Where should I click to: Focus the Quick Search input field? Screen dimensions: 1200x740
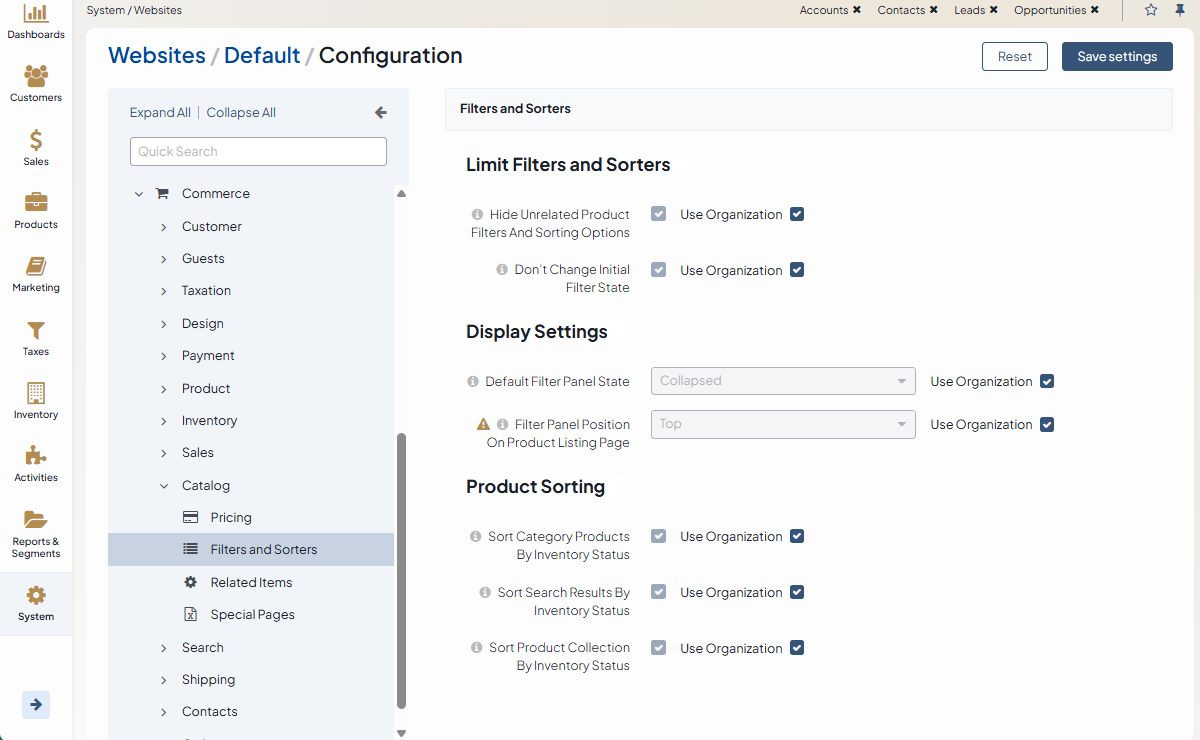point(258,151)
